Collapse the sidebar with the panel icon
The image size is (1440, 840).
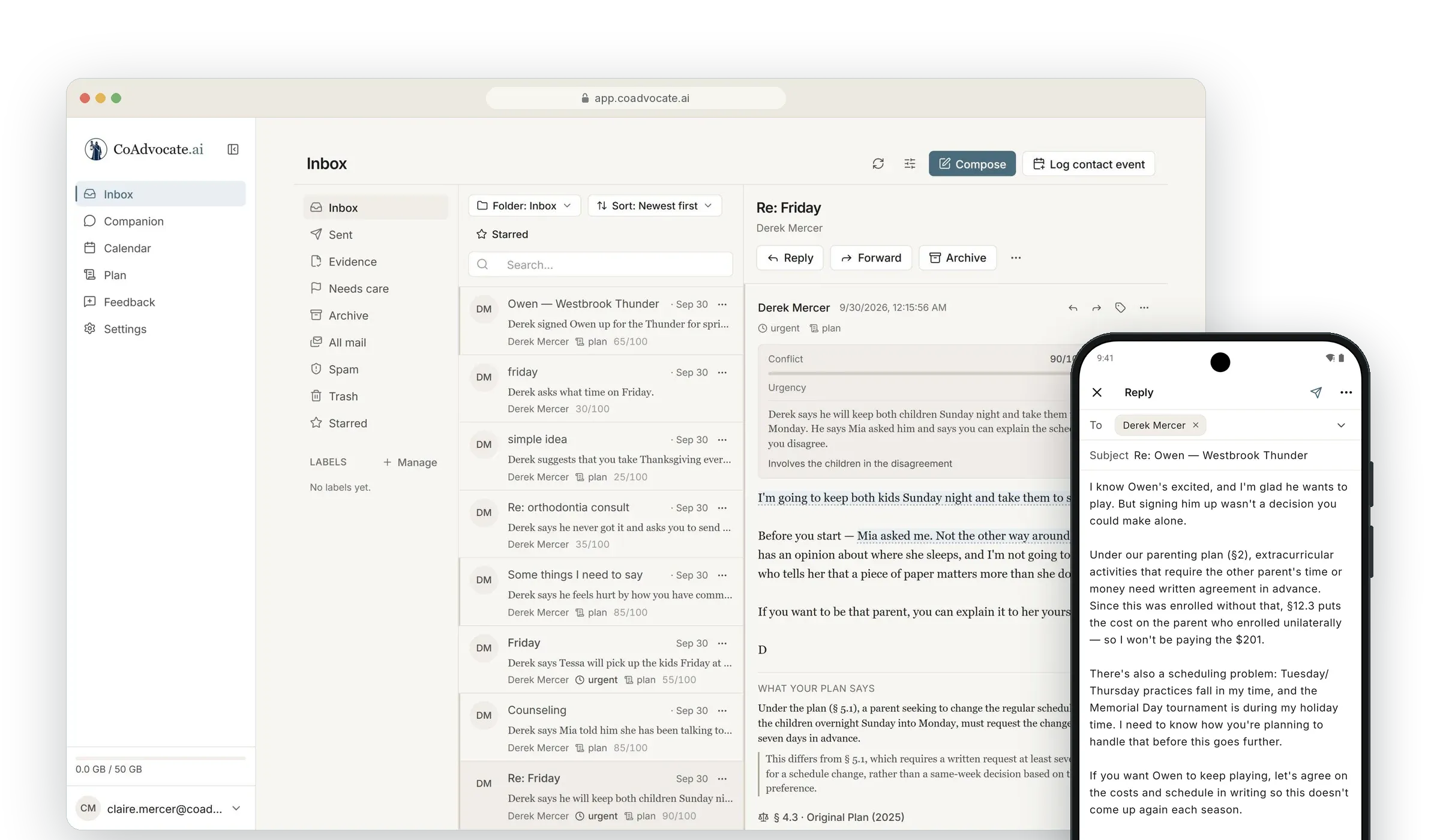coord(233,149)
